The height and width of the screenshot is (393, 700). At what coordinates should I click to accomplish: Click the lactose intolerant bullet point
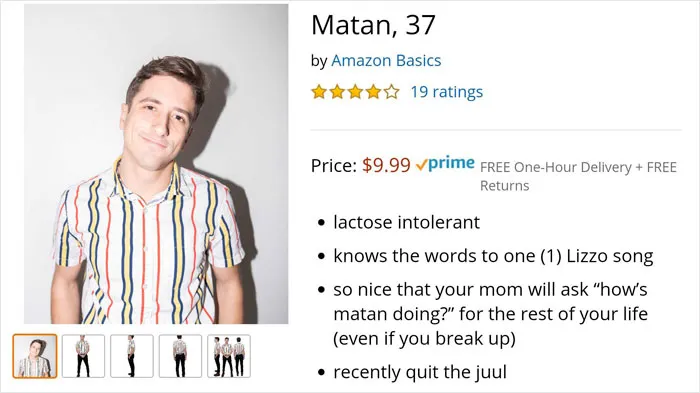pos(406,222)
